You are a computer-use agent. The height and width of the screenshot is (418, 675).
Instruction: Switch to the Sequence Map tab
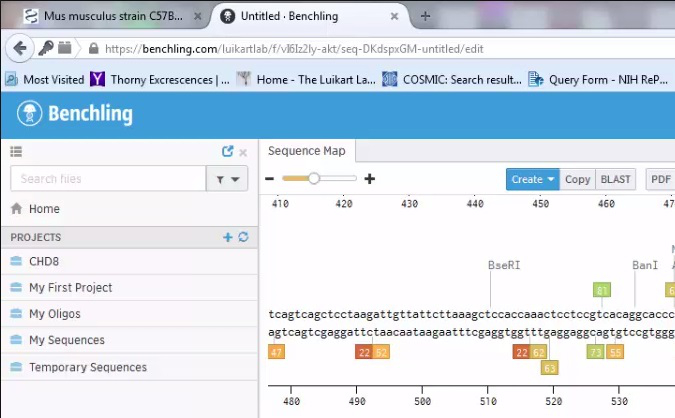(x=307, y=151)
